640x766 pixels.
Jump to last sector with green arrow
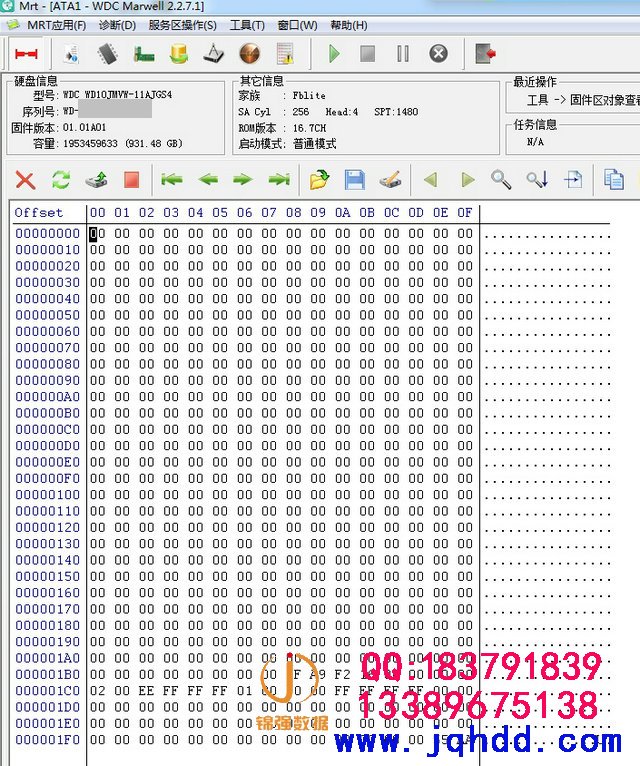279,180
